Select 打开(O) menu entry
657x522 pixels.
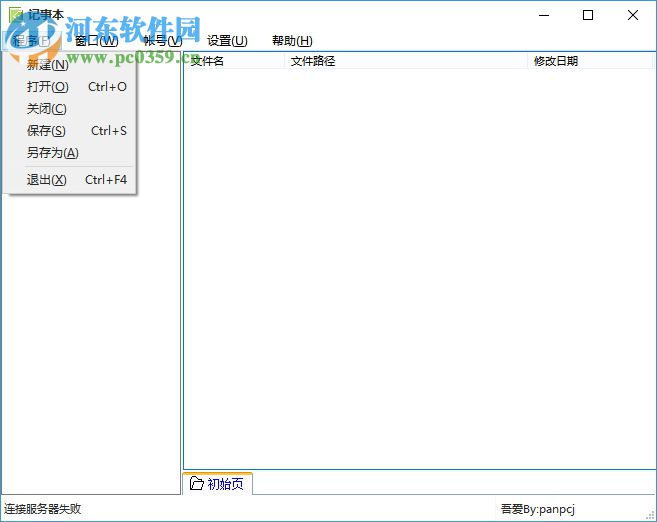(x=70, y=87)
